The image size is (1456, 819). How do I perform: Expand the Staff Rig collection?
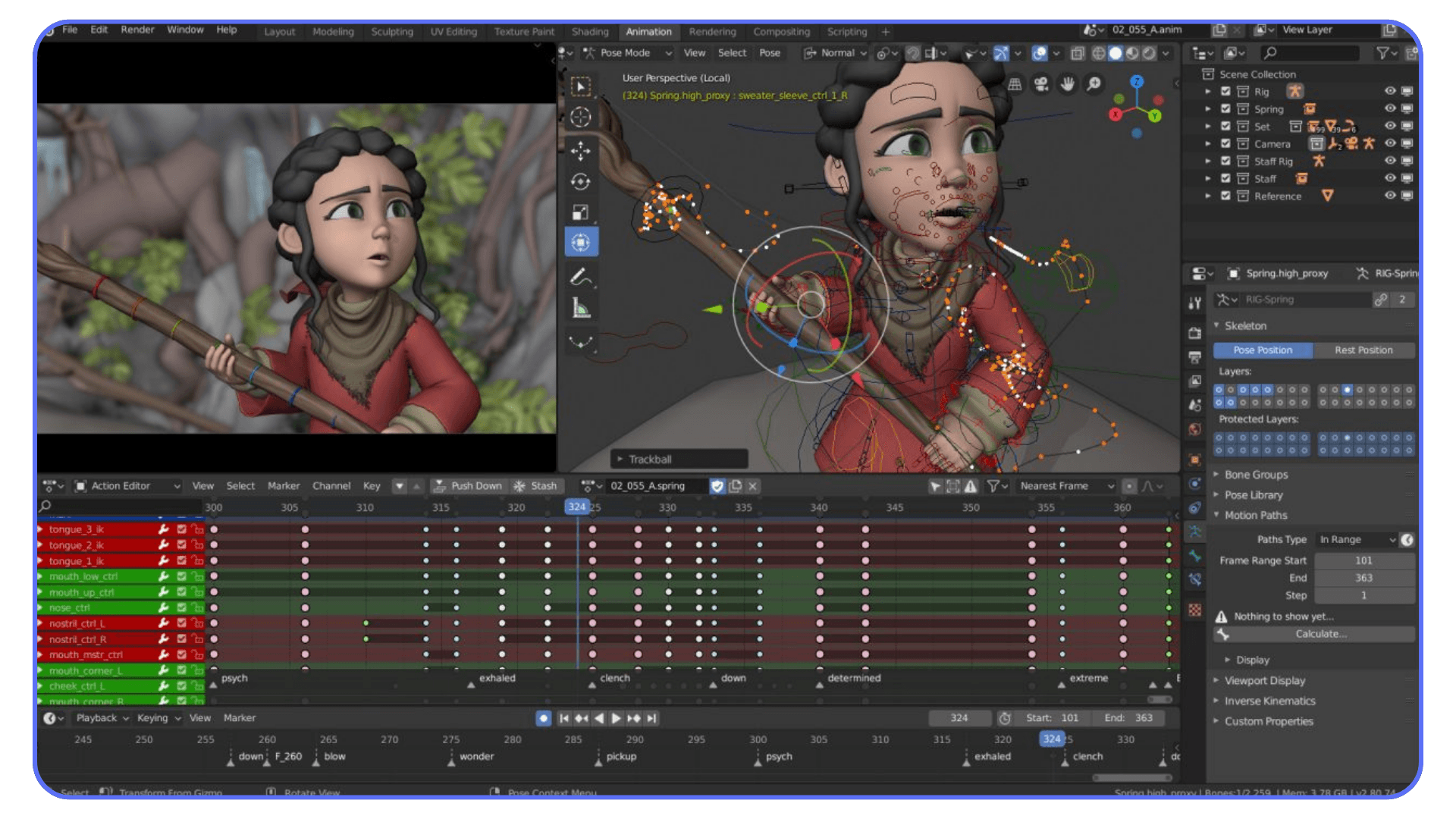point(1208,161)
